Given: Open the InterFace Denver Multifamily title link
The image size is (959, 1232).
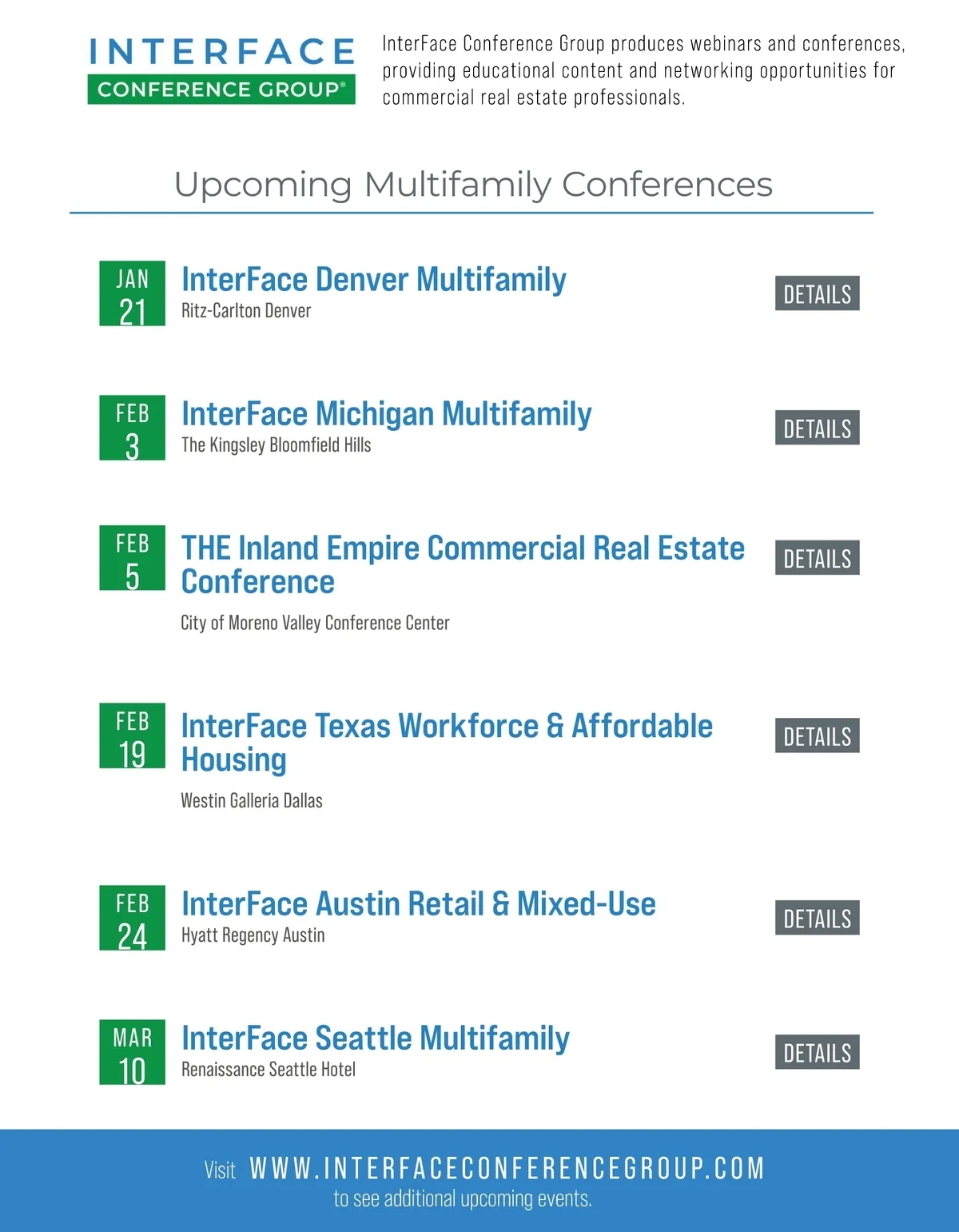Looking at the screenshot, I should [x=373, y=280].
